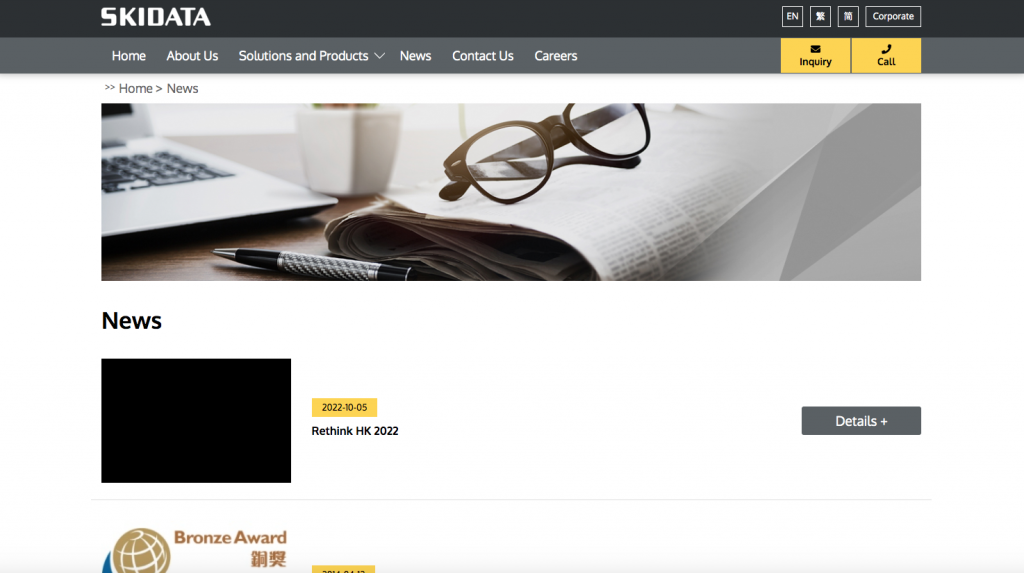Open the Corporate site link
1024x573 pixels.
tap(893, 16)
